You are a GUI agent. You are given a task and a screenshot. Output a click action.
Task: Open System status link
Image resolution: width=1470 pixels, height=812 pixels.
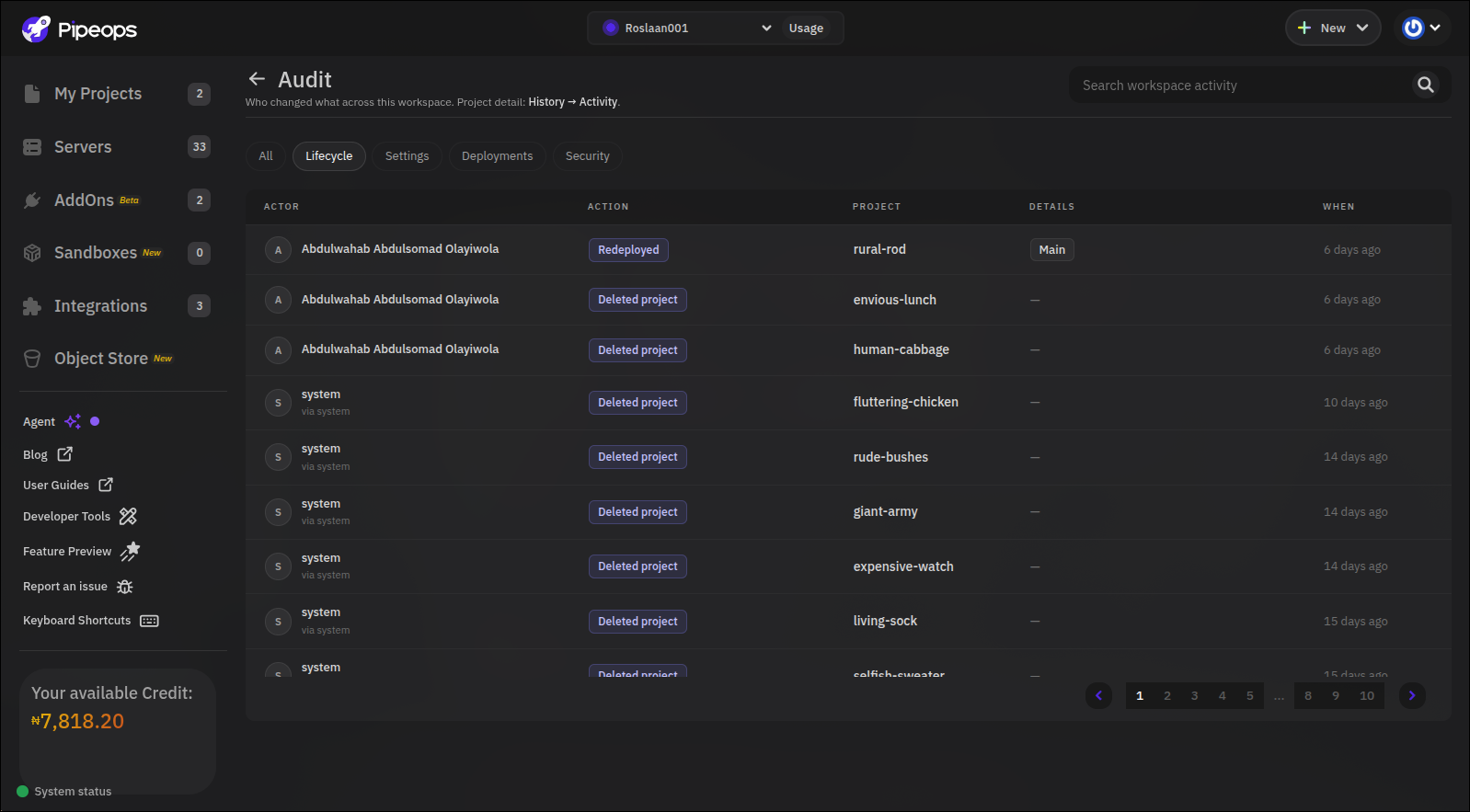(73, 791)
